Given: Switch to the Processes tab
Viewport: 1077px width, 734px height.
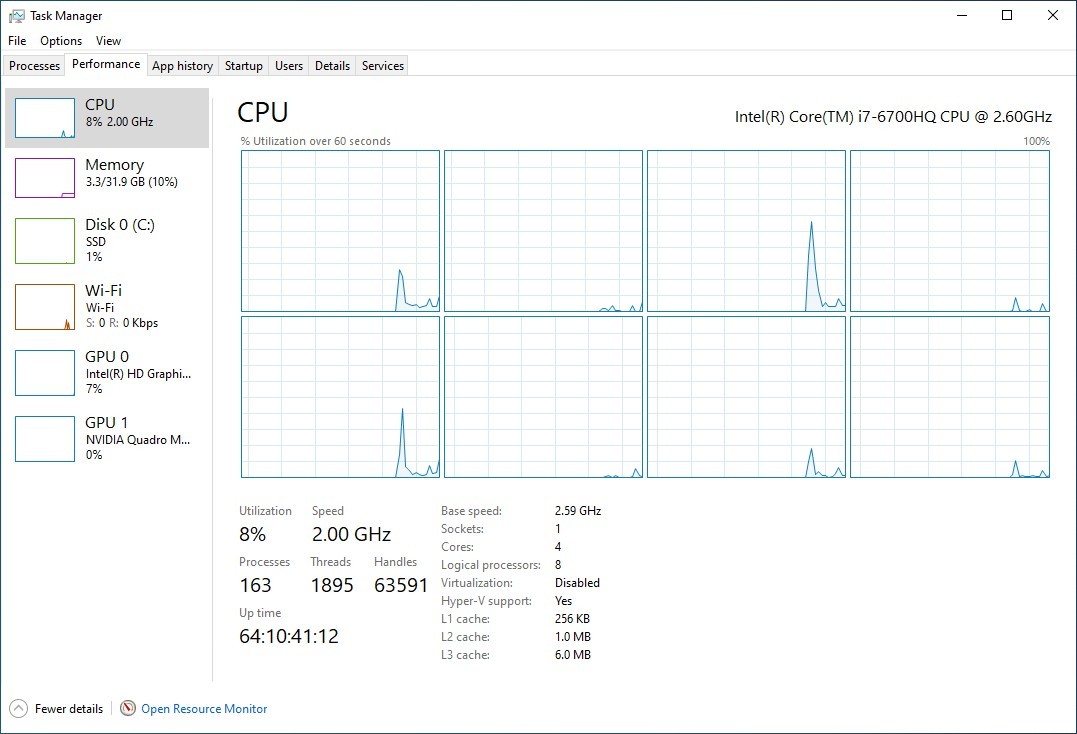Looking at the screenshot, I should pos(34,65).
